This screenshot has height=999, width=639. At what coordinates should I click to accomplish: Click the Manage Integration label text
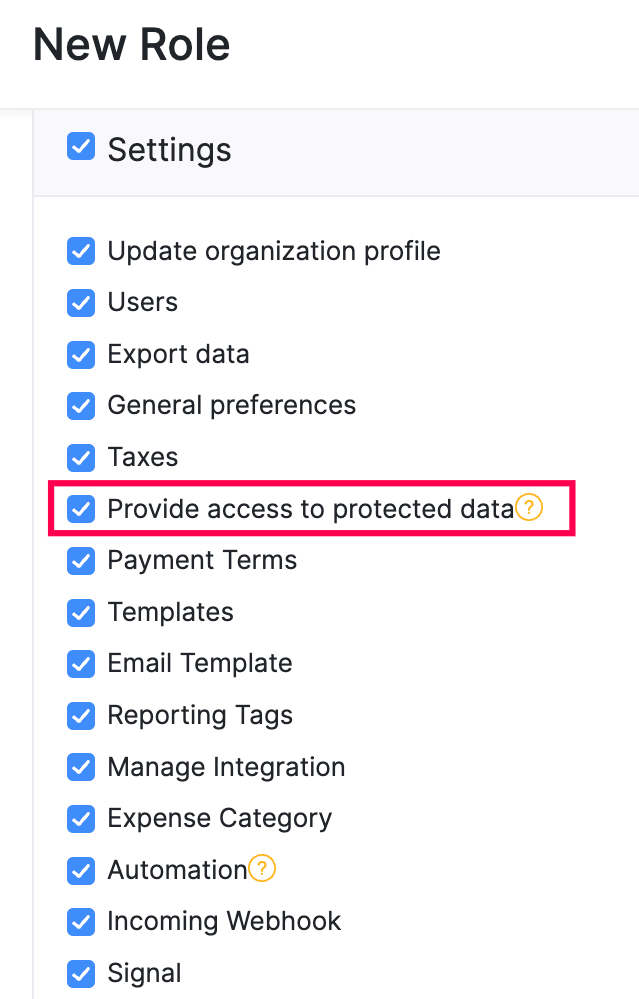pyautogui.click(x=226, y=767)
